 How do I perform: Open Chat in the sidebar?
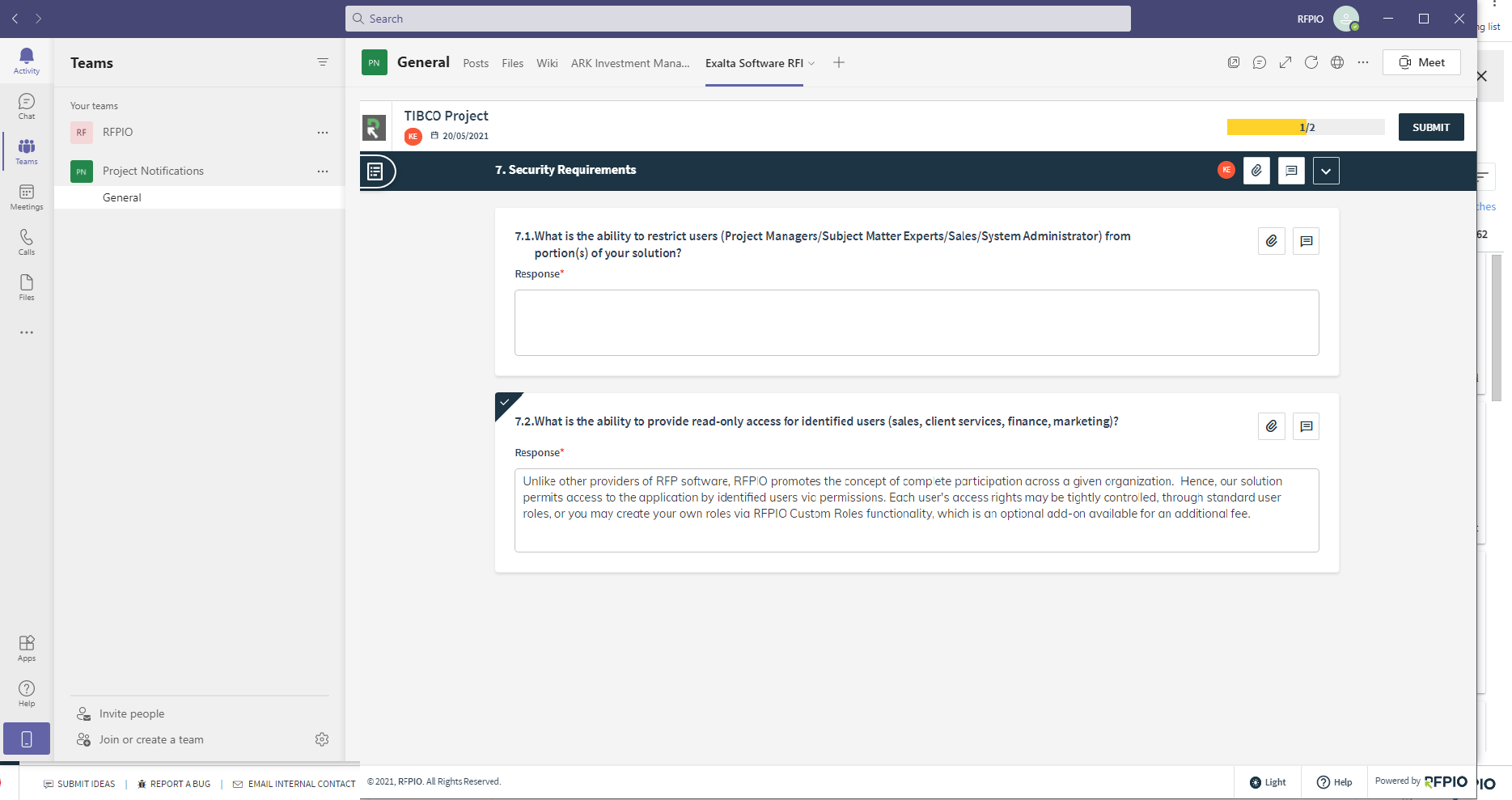point(27,106)
